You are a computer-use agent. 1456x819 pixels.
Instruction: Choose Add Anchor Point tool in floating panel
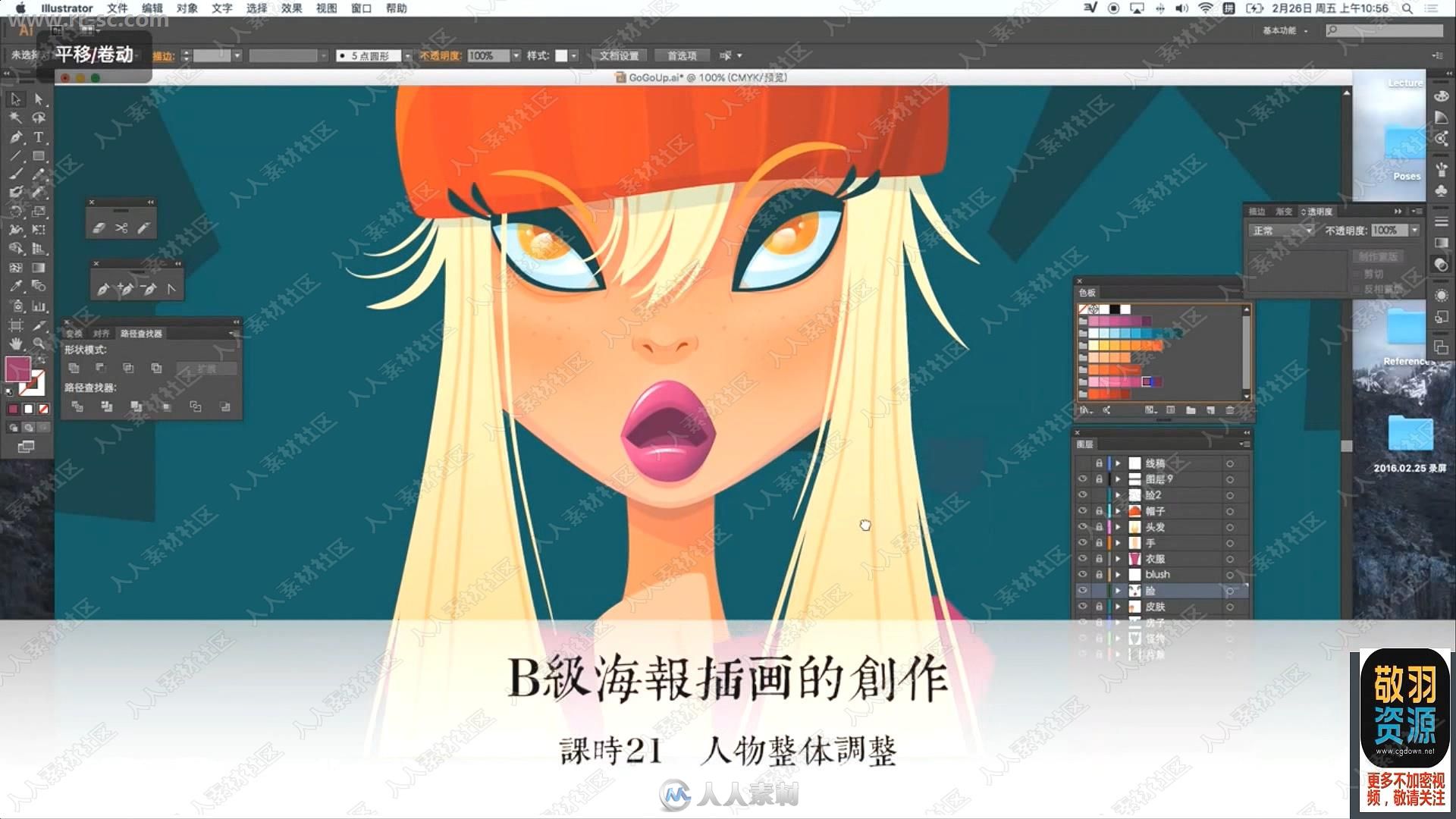tap(126, 289)
